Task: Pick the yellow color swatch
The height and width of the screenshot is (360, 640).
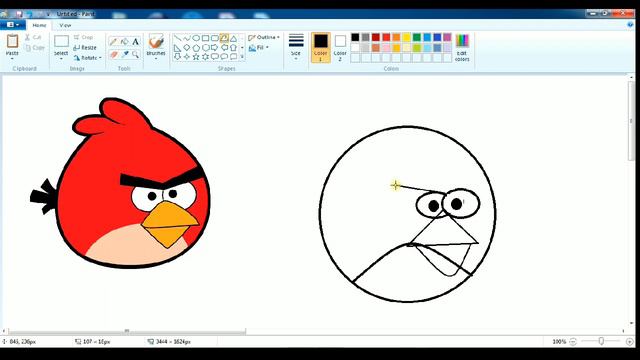Action: [407, 38]
